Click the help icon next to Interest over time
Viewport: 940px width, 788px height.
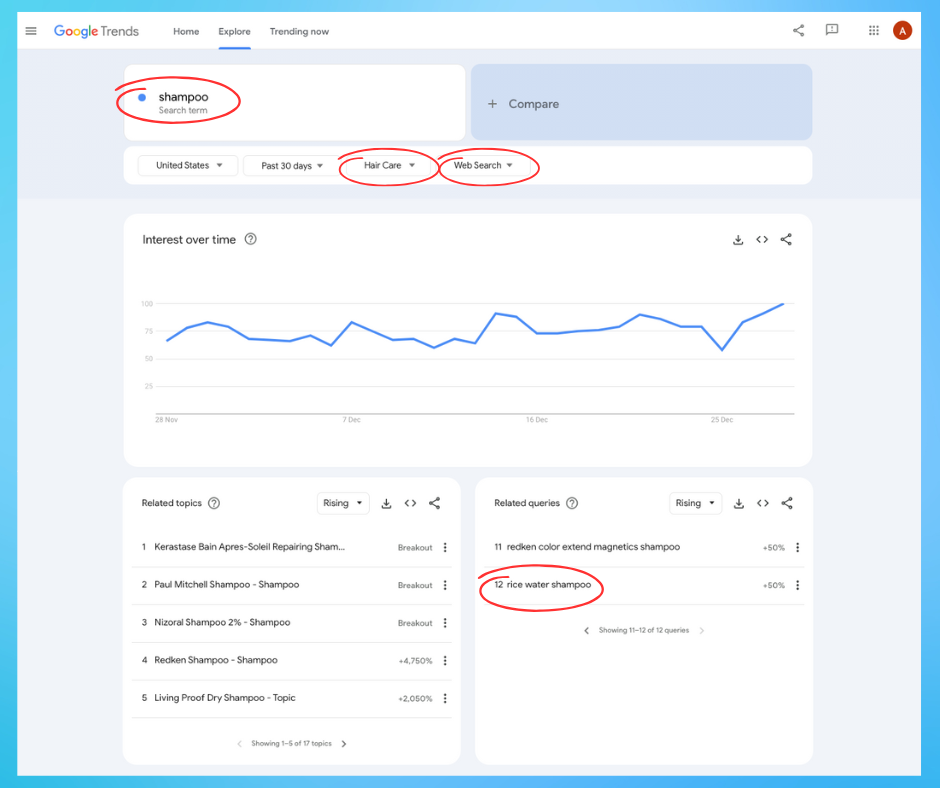[251, 239]
